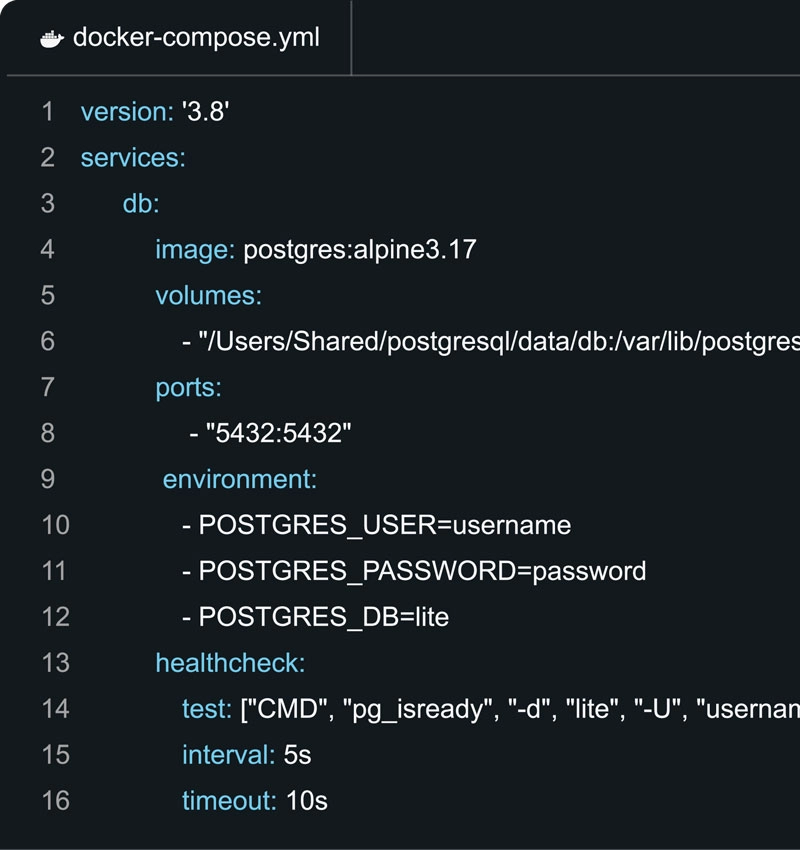Screen dimensions: 800x850
Task: Click the Docker whale icon in tab
Action: pos(52,39)
